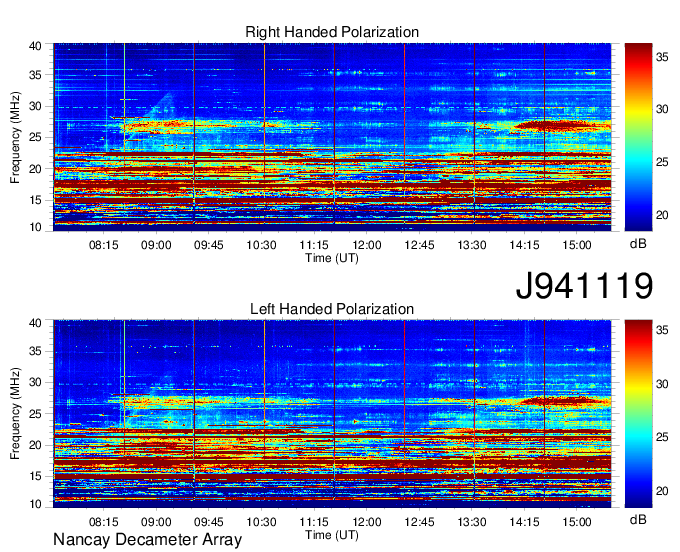The width and height of the screenshot is (680, 552).
Task: Click the 20 MHz tick on the top plot's frequency axis
Action: [x=35, y=169]
